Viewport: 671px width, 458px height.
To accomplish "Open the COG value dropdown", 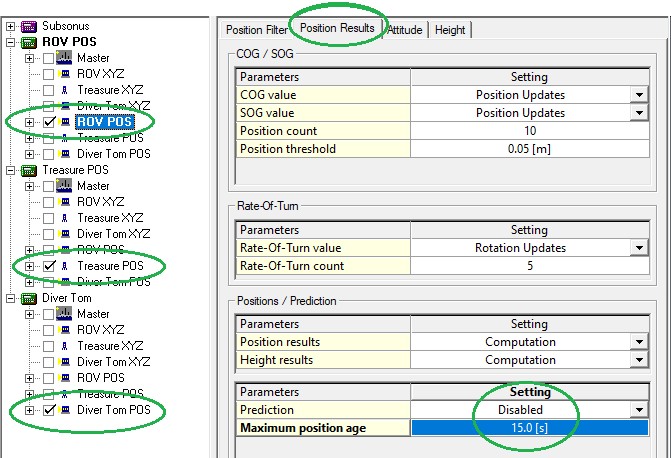I will click(639, 95).
